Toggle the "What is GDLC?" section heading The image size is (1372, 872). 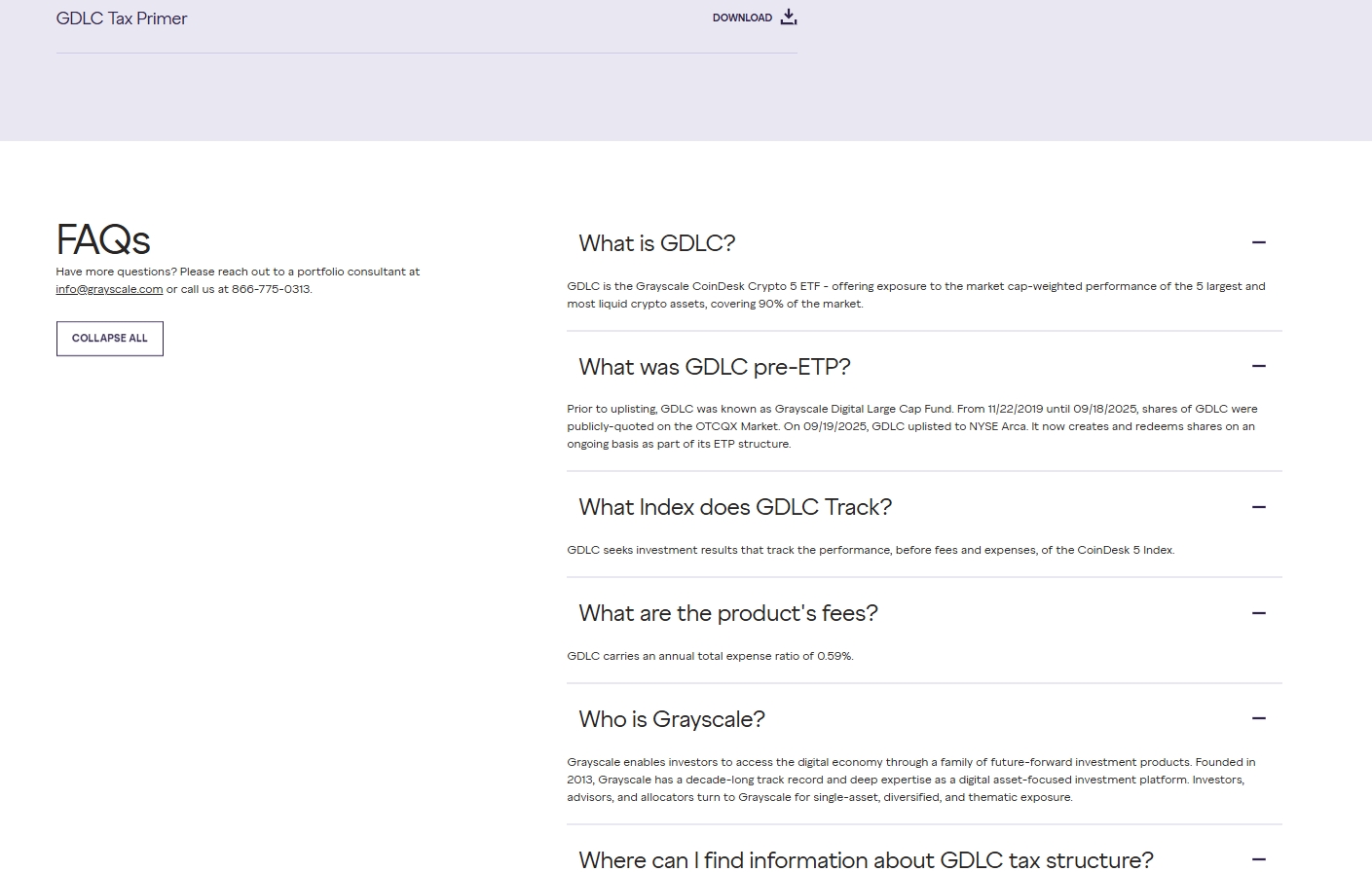click(x=656, y=243)
